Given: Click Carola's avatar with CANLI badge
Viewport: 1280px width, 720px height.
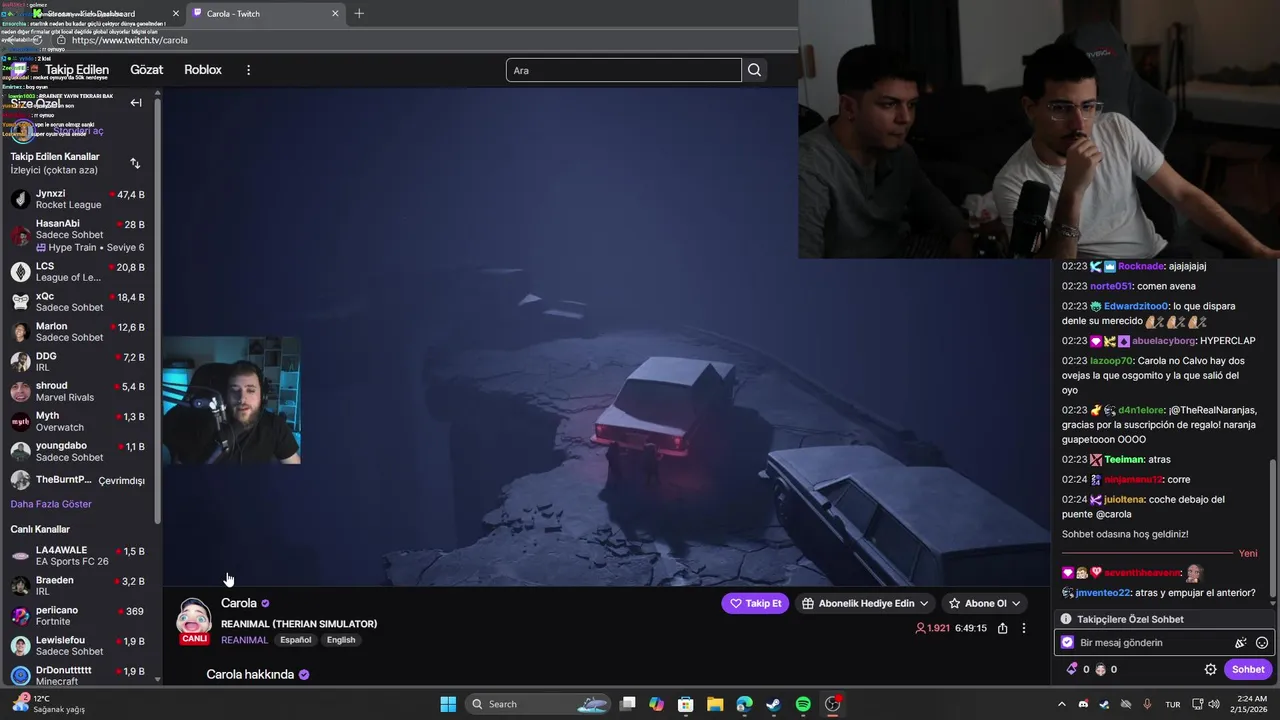Looking at the screenshot, I should point(194,621).
